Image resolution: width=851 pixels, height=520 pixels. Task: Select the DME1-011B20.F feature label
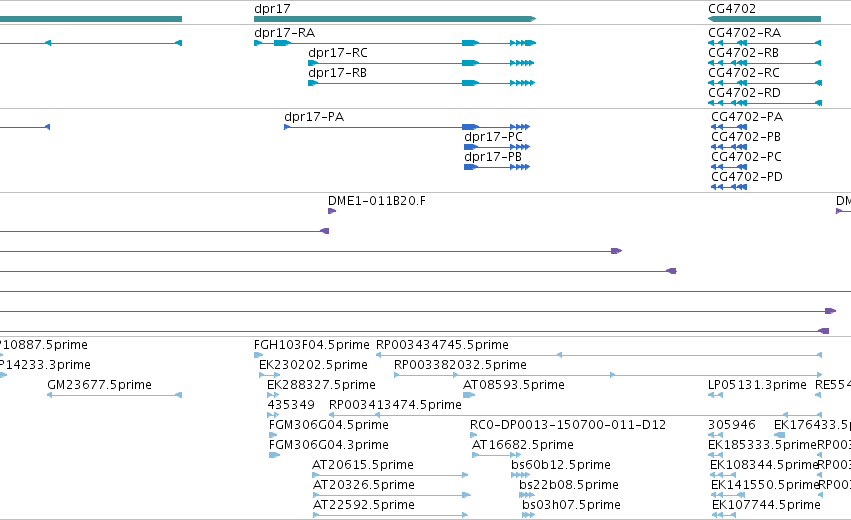(x=377, y=201)
